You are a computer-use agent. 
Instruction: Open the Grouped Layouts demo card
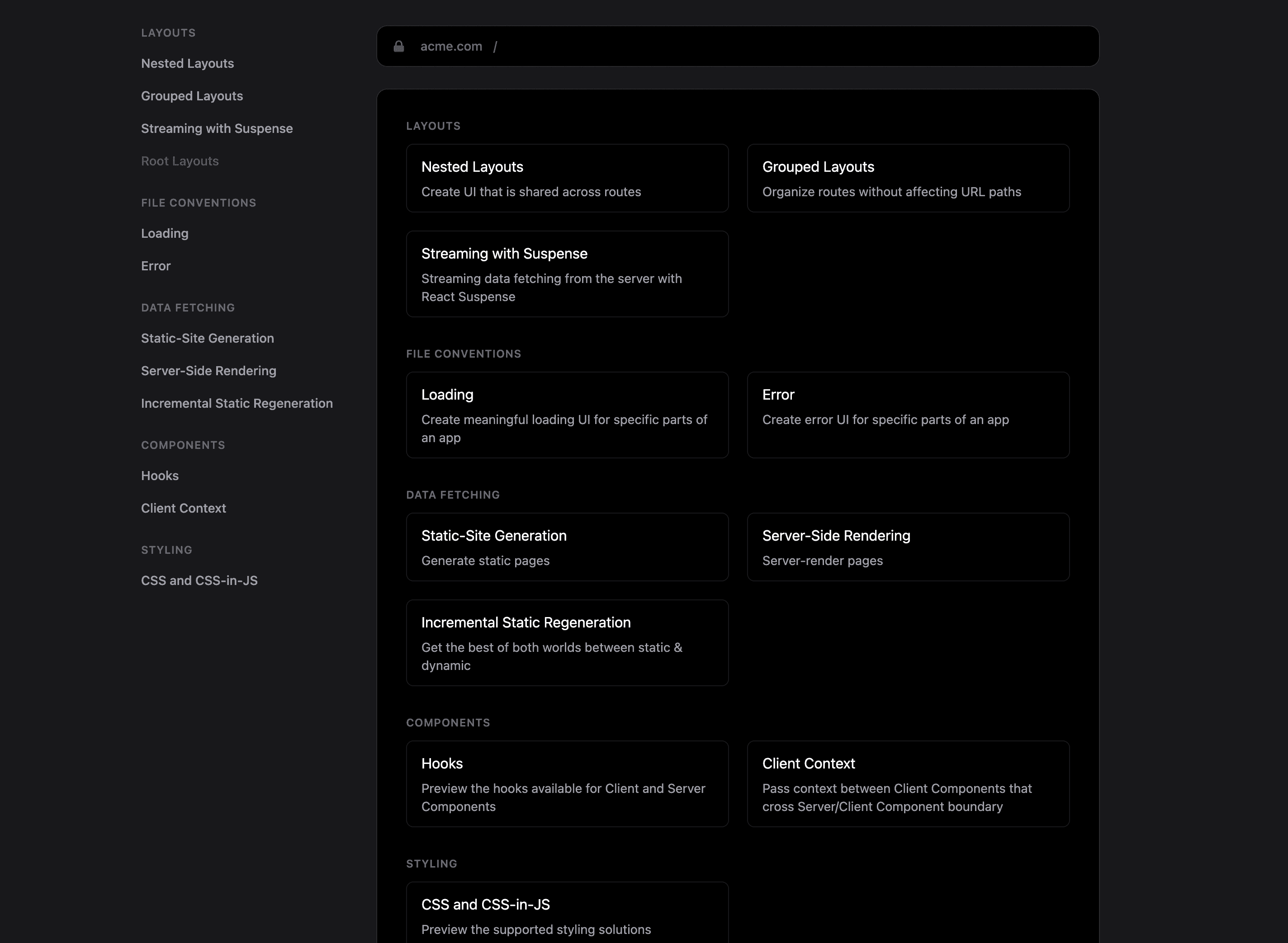(x=908, y=178)
